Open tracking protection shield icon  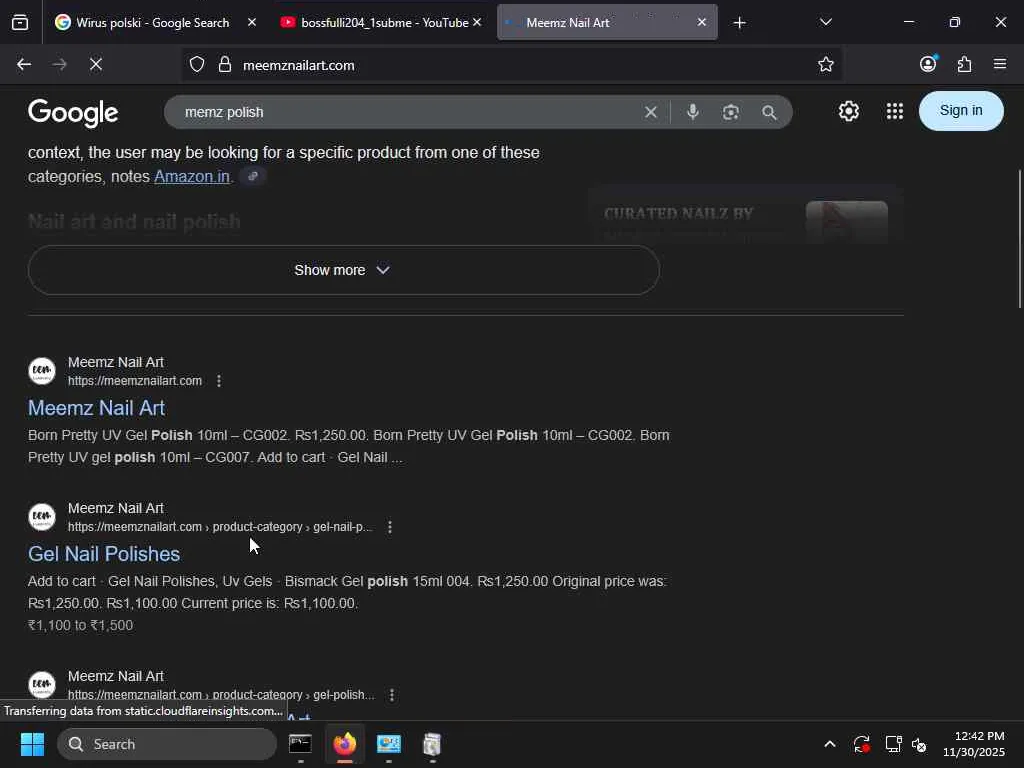click(197, 65)
